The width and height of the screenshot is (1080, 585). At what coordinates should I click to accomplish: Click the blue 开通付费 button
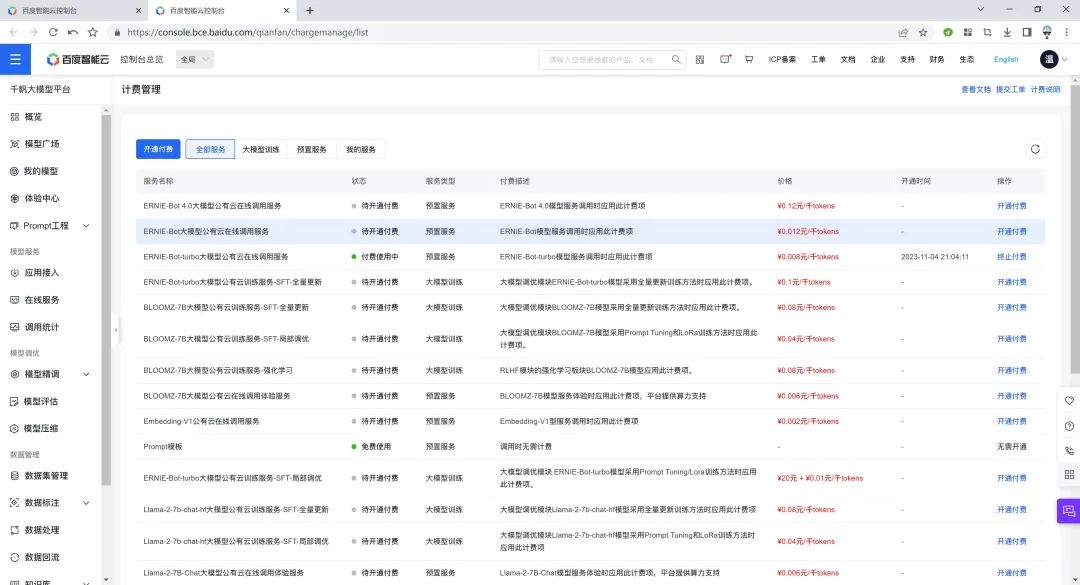click(158, 149)
